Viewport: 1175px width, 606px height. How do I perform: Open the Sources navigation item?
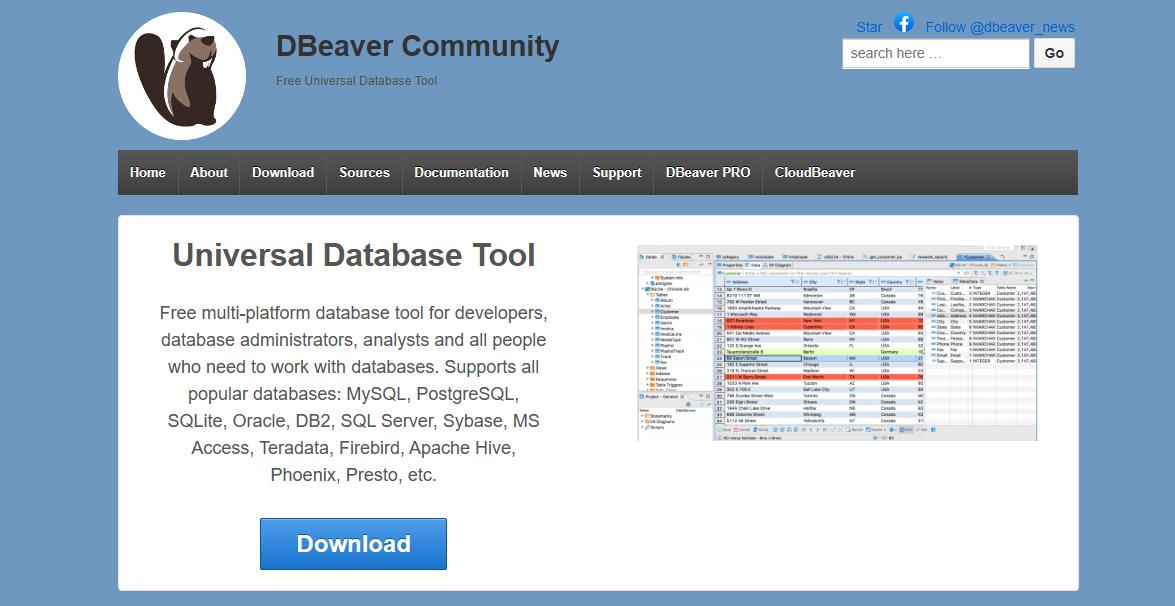(x=363, y=172)
